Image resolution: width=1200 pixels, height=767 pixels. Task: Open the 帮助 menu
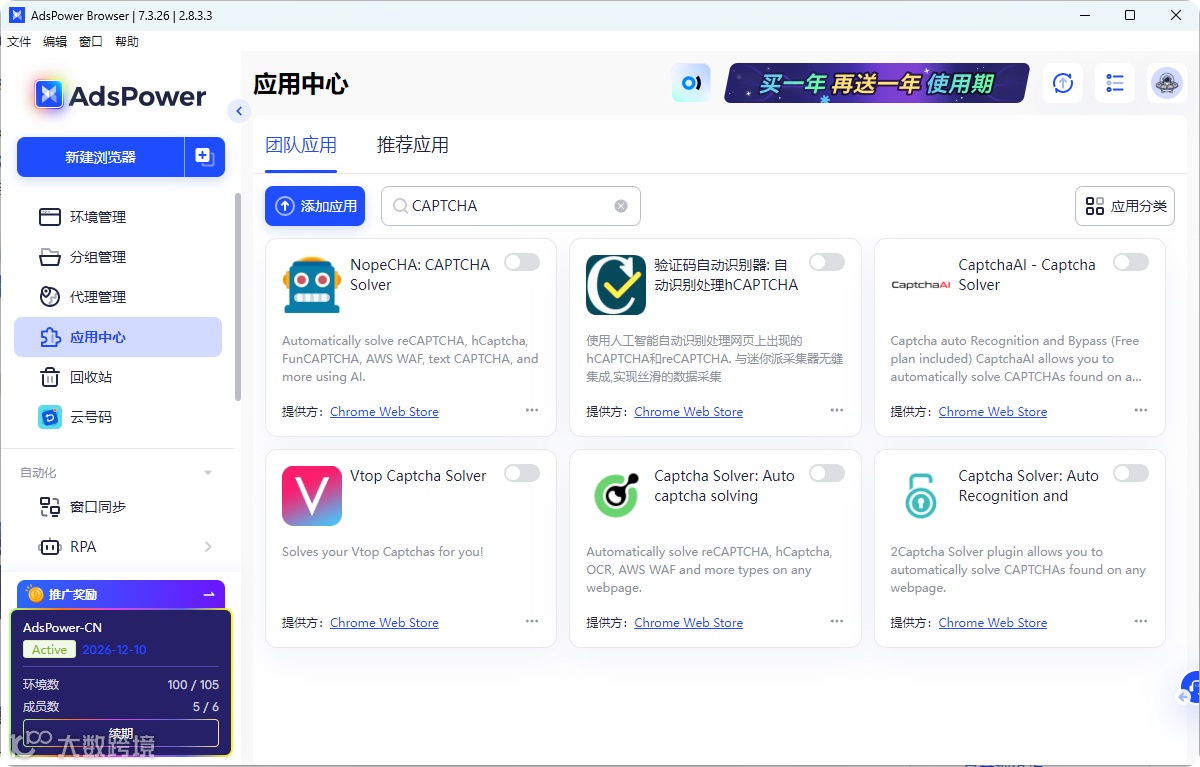(x=127, y=42)
